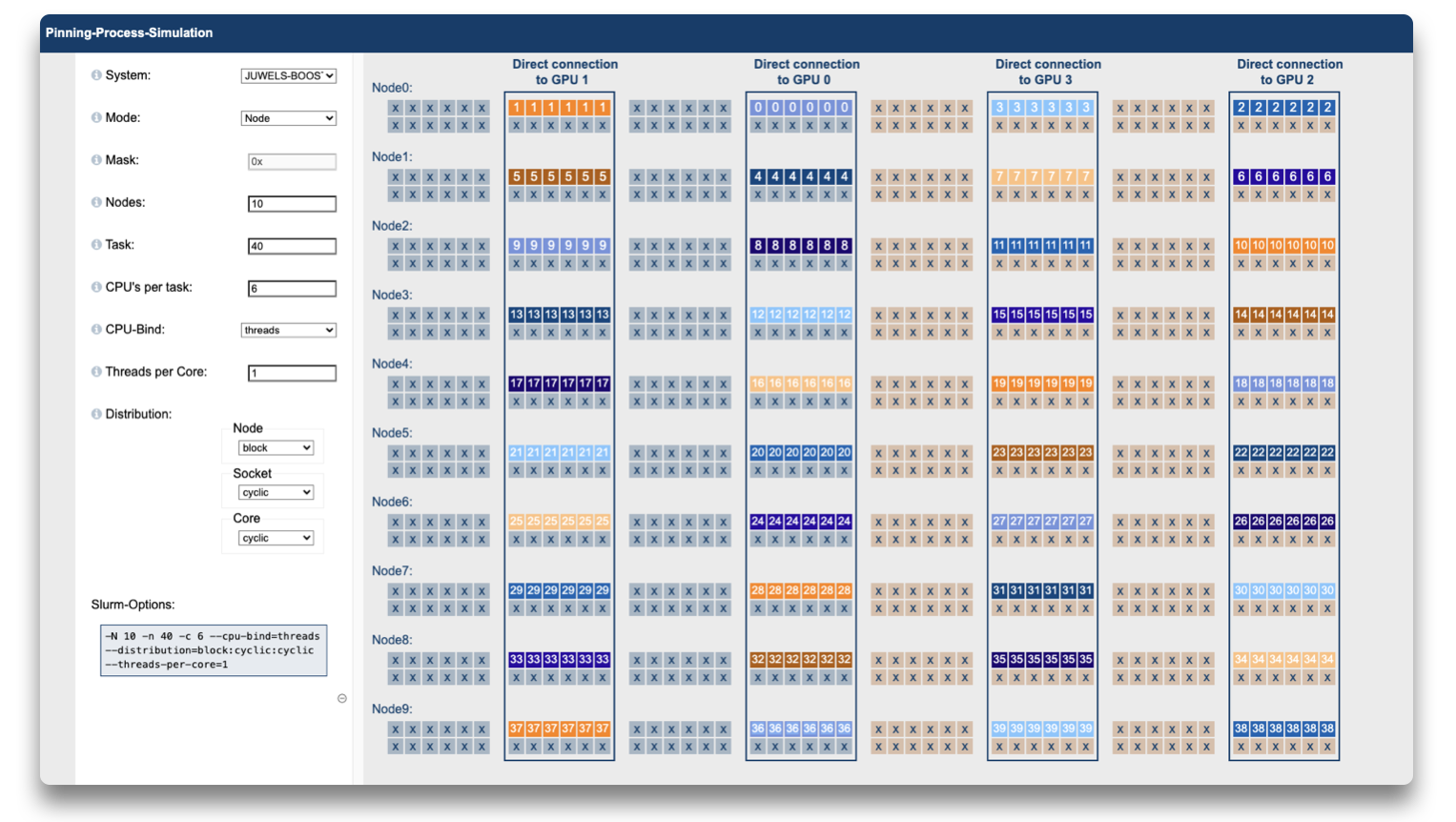
Task: Click the info icon beside System
Action: pos(96,75)
